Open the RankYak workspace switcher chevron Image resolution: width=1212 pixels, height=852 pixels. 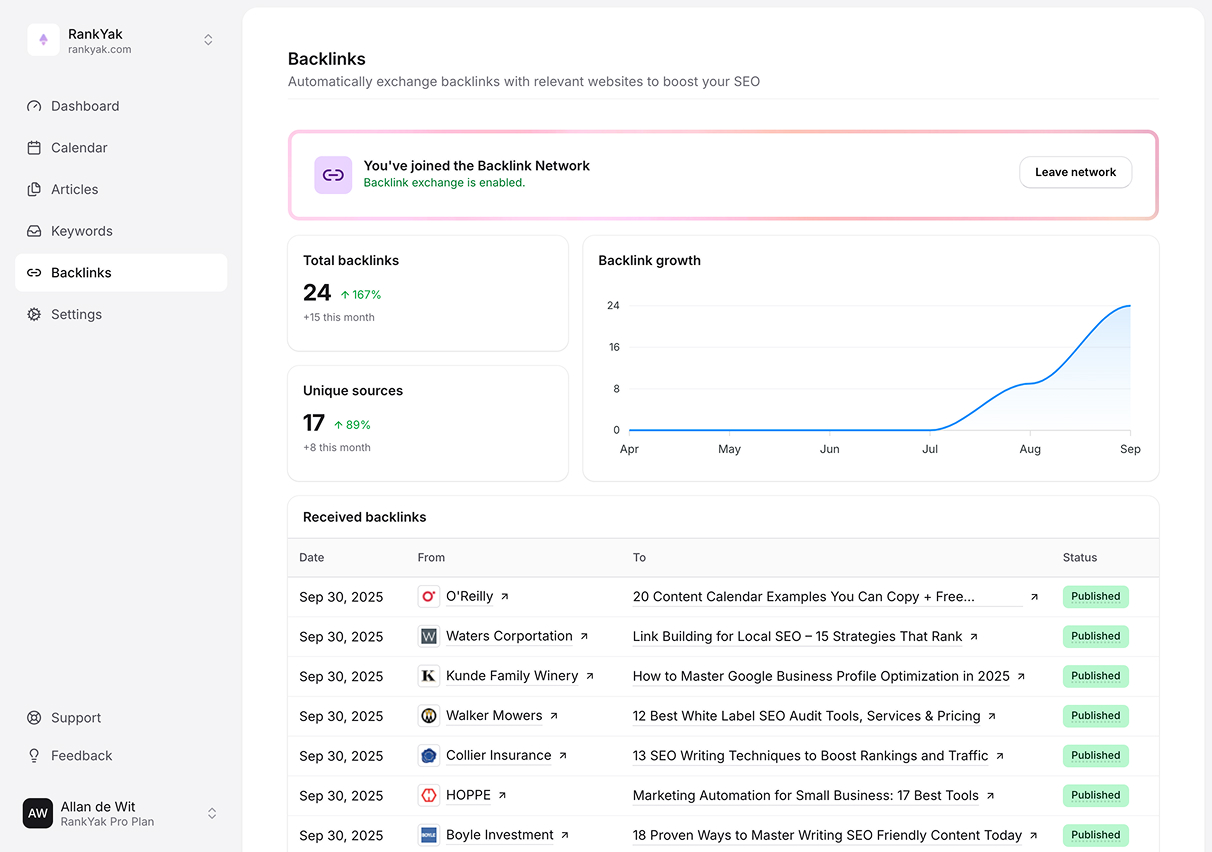(x=208, y=40)
